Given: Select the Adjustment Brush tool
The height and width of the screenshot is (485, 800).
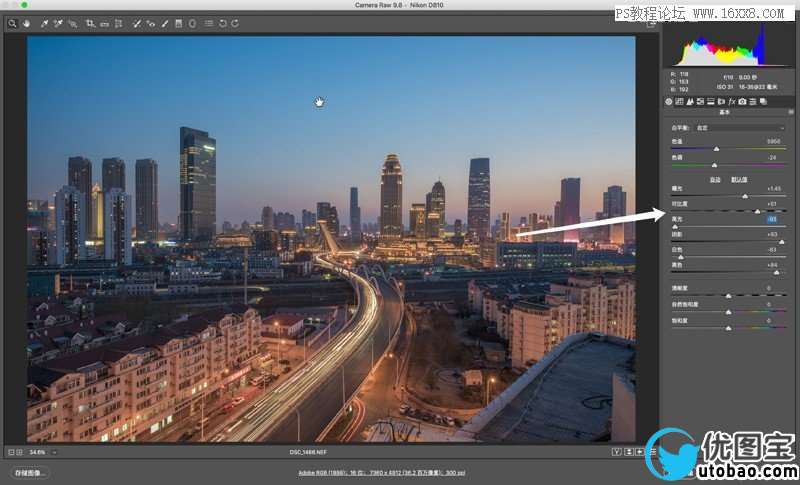Looking at the screenshot, I should coord(165,23).
